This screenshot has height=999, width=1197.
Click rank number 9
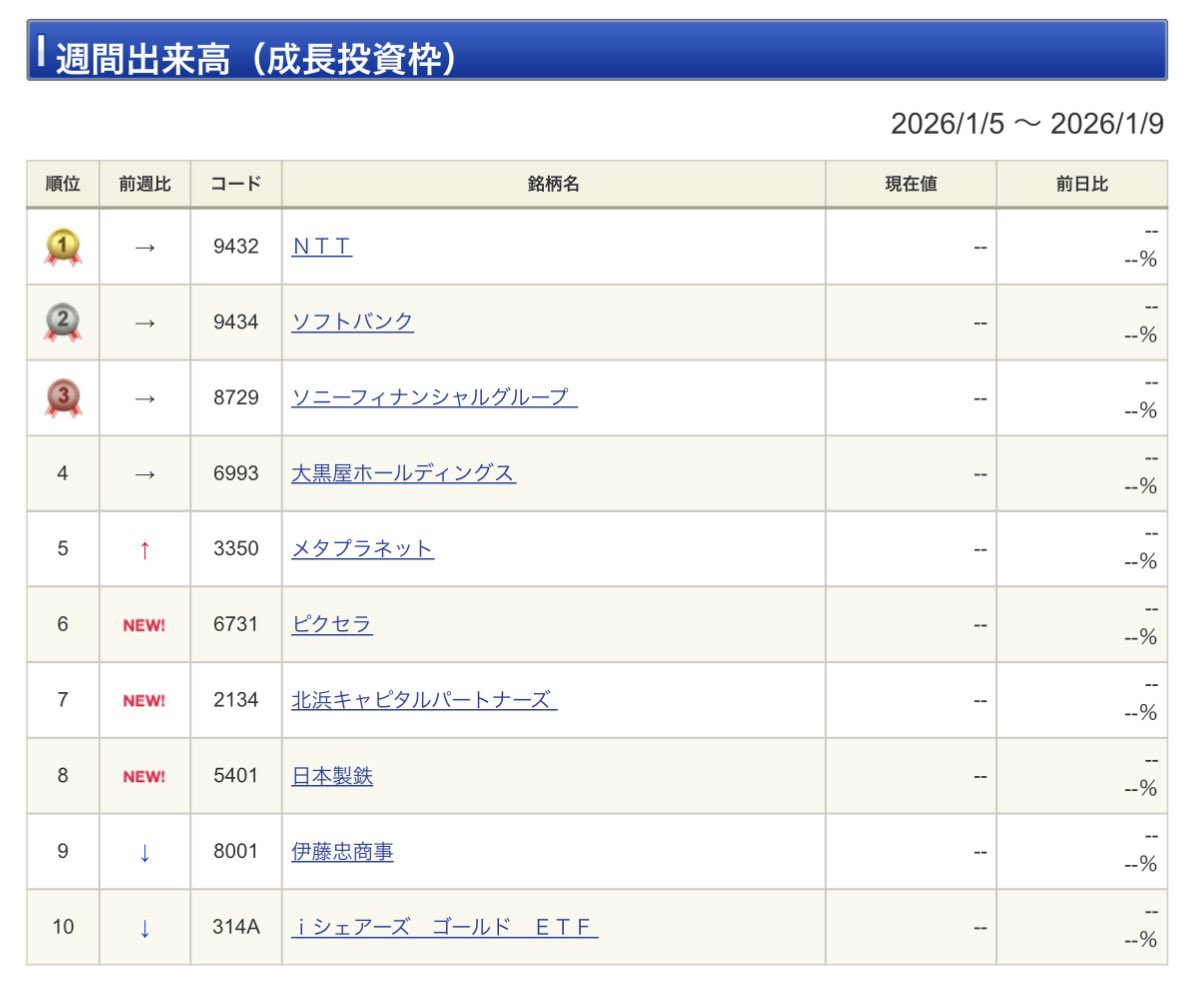(x=63, y=851)
